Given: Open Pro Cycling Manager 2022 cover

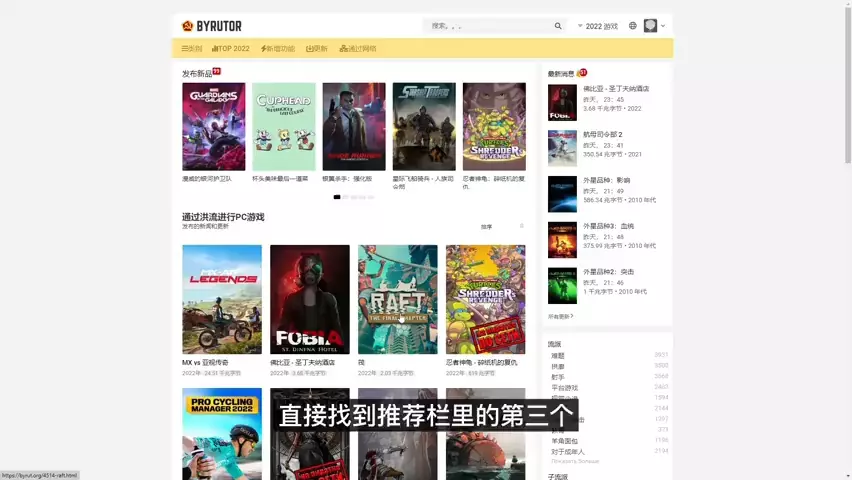Looking at the screenshot, I should point(222,434).
